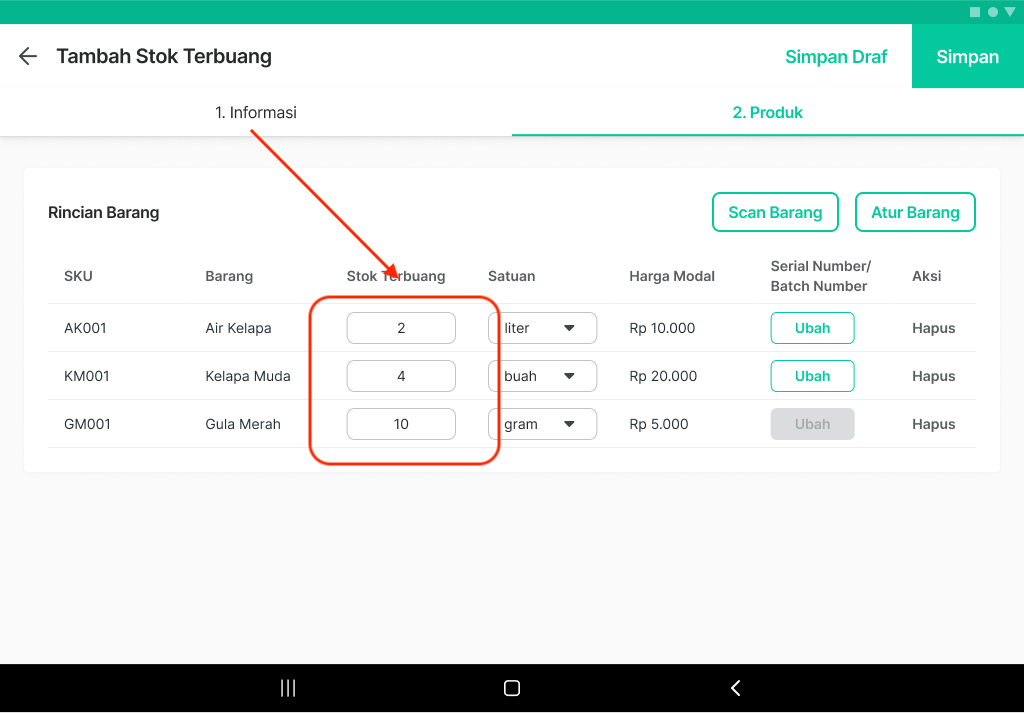Click the item name Air Kelapa
1024x713 pixels.
[x=238, y=328]
